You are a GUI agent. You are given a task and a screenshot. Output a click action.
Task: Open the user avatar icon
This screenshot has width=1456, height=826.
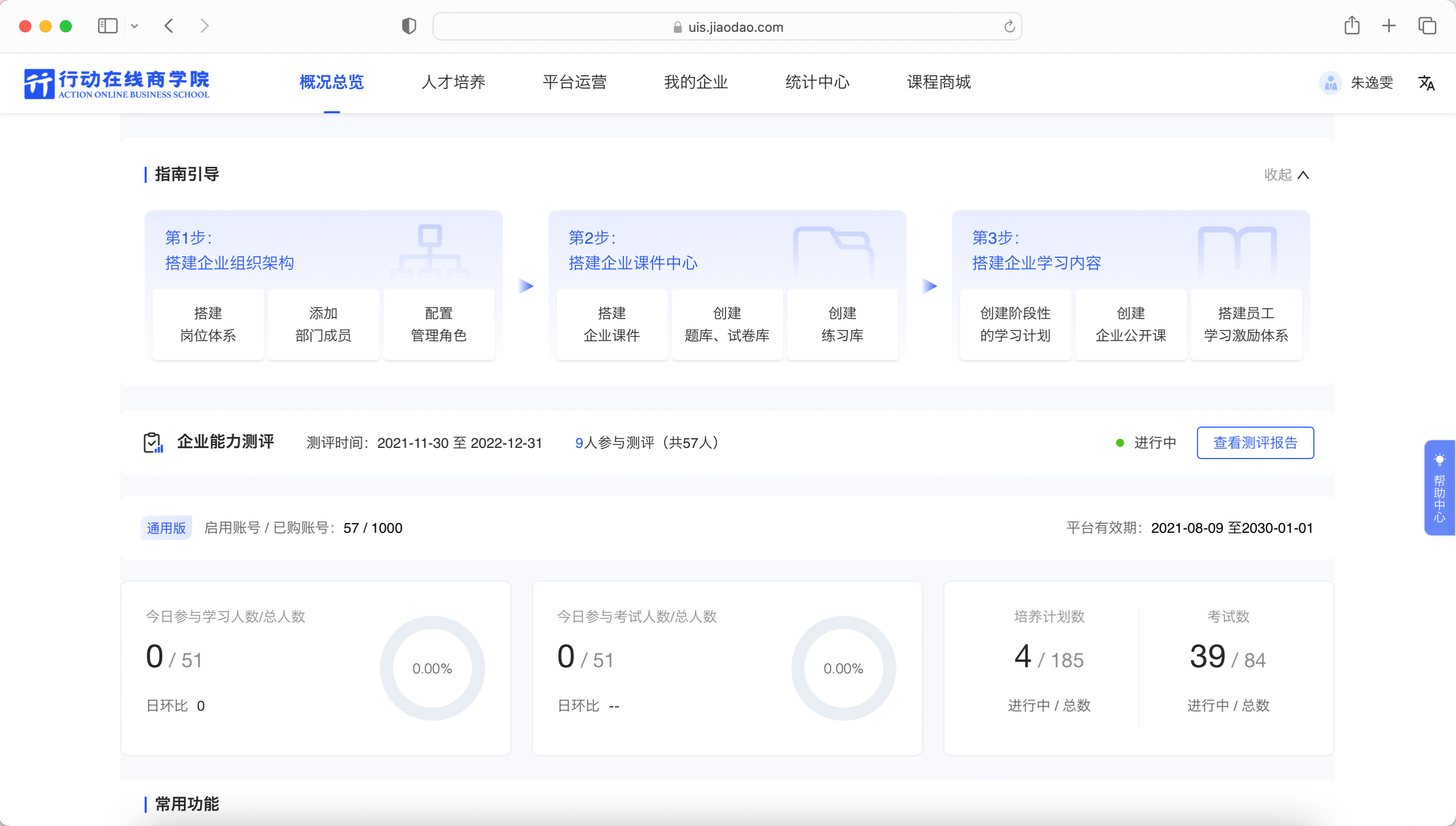click(1330, 83)
